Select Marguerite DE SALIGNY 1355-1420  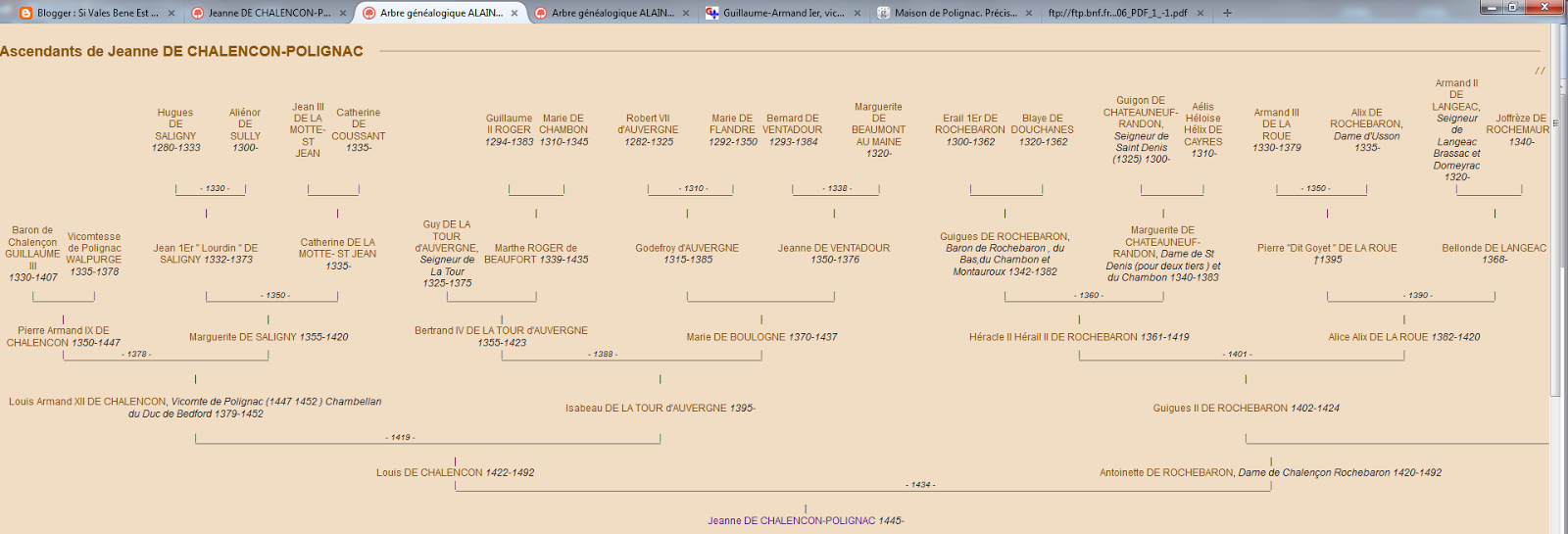(x=269, y=337)
